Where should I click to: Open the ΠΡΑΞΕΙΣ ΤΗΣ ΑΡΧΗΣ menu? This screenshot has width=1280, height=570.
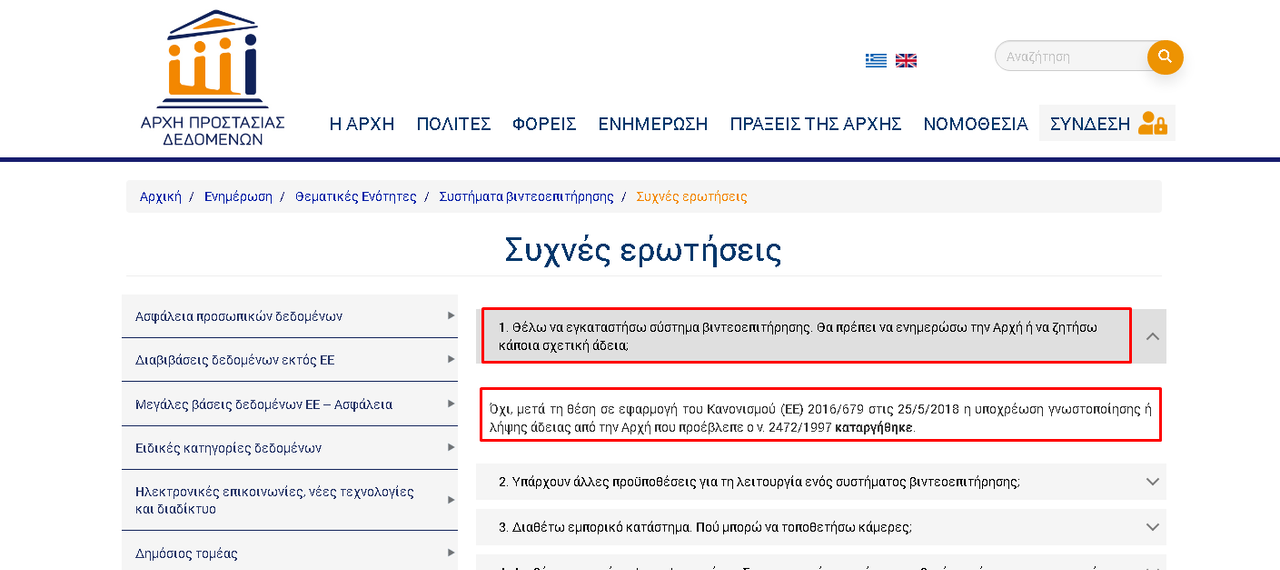pos(816,124)
